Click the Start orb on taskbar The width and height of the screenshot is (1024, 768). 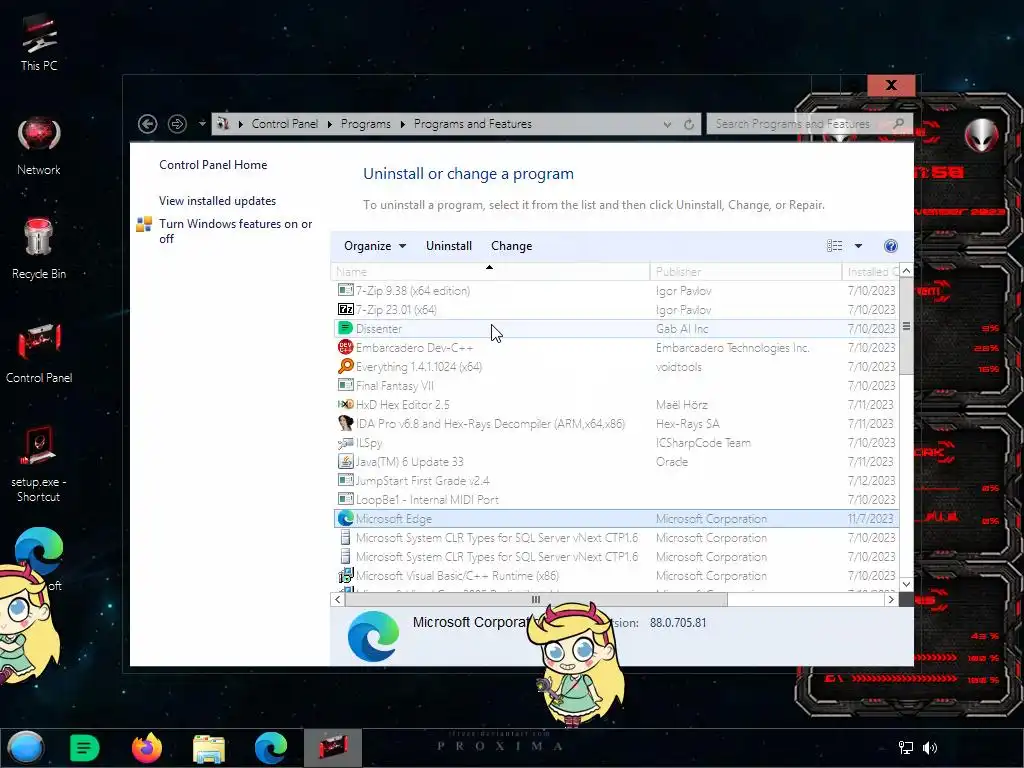click(26, 748)
